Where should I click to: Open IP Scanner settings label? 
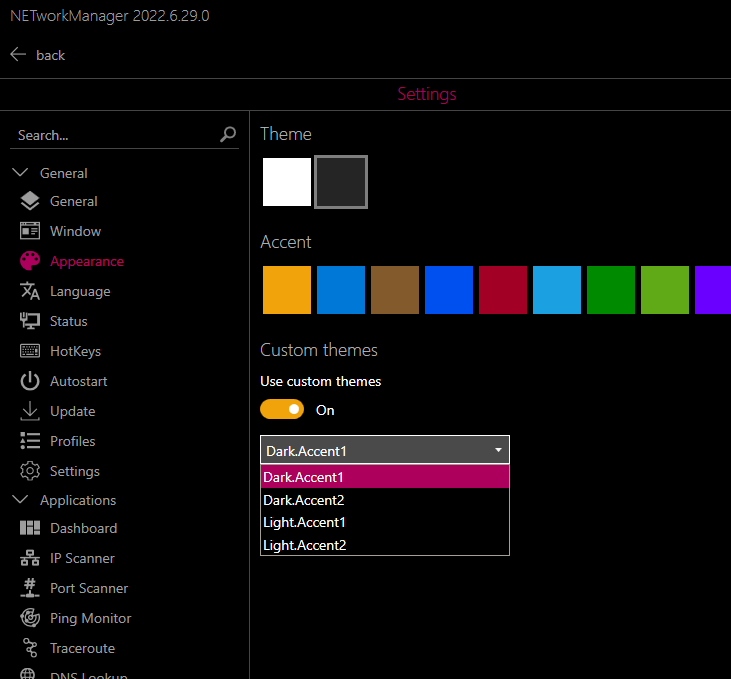82,558
